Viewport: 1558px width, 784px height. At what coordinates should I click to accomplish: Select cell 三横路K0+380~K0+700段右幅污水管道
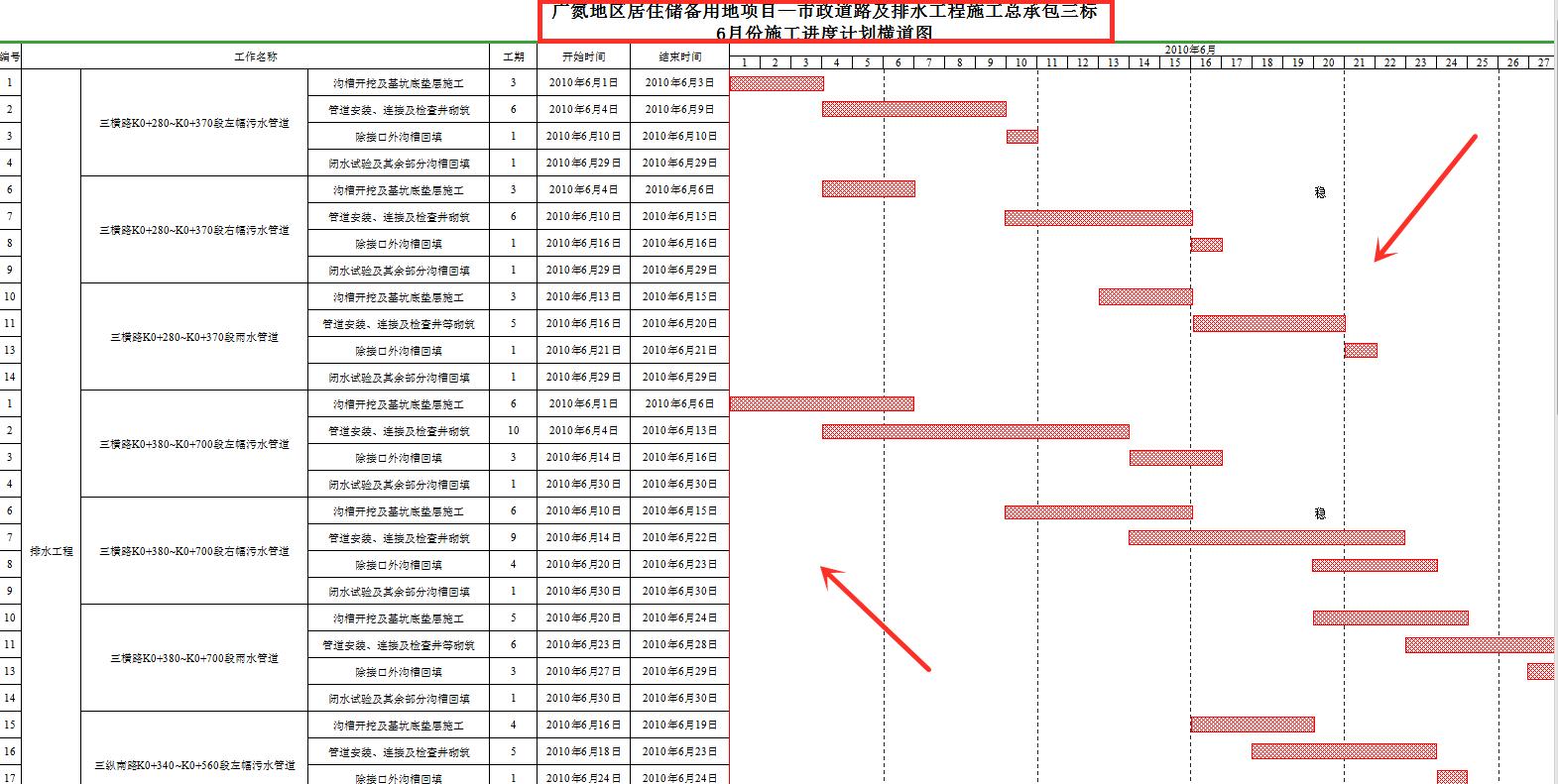coord(194,551)
